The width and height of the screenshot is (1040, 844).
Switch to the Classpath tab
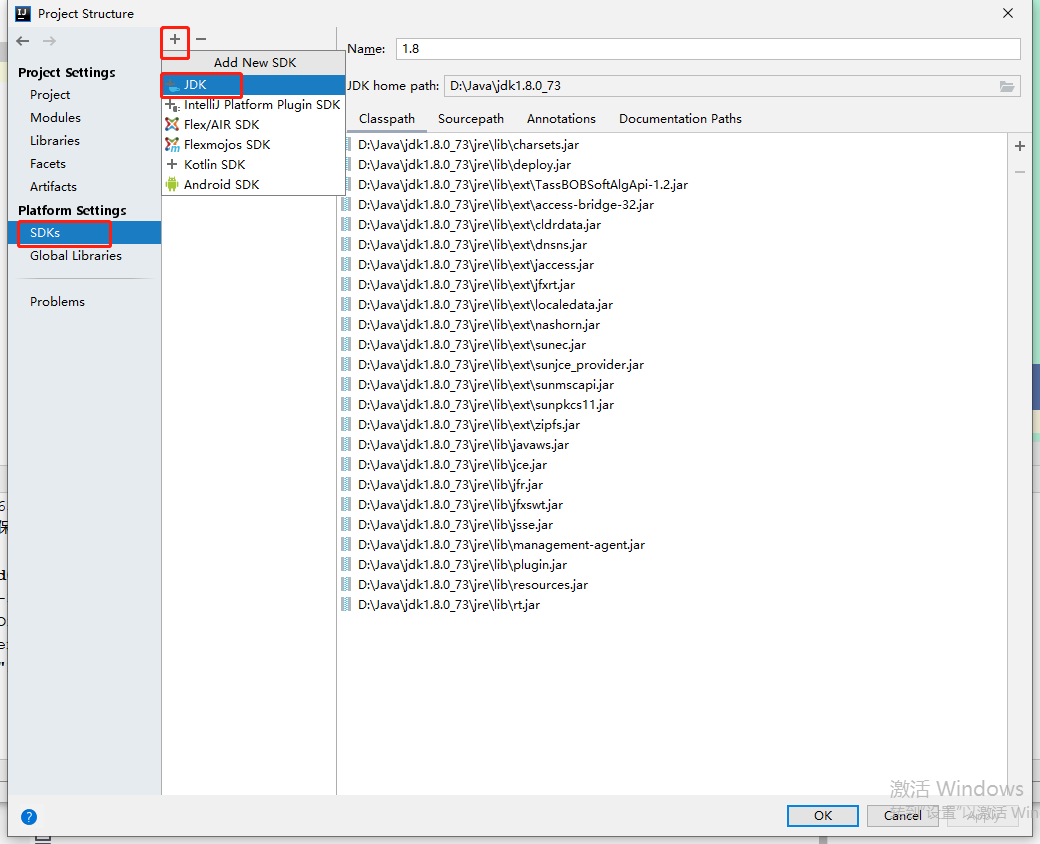(387, 119)
